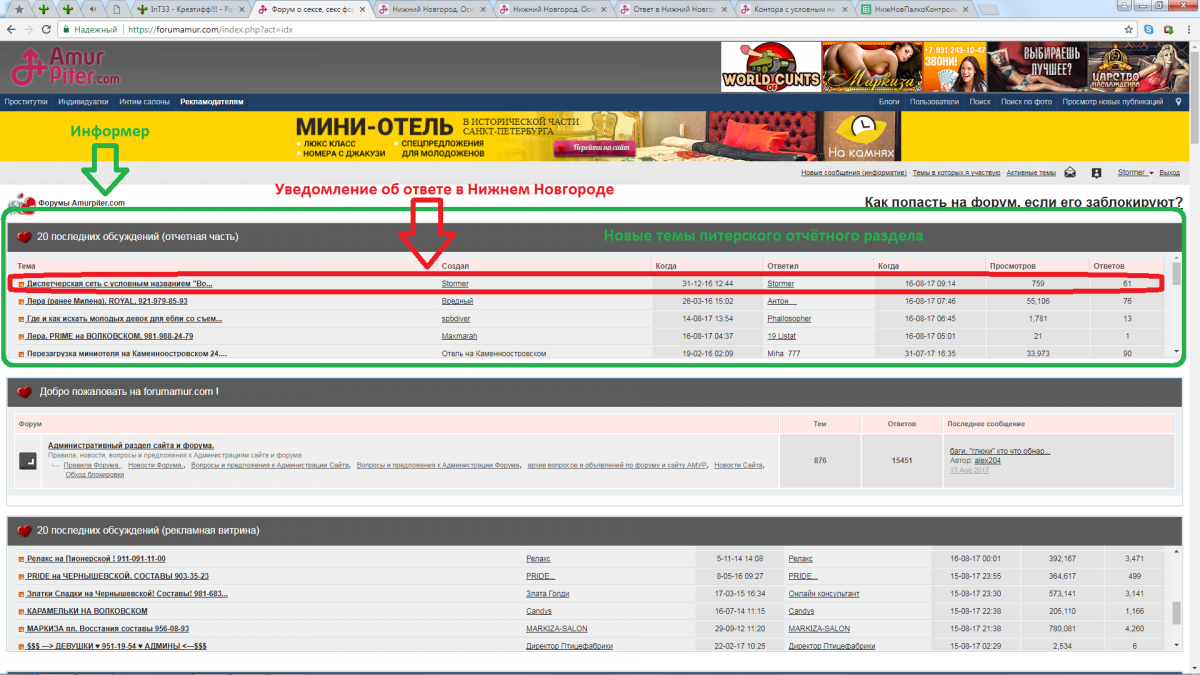Click the address bar URL field
Viewport: 1200px width, 675px height.
pyautogui.click(x=600, y=30)
